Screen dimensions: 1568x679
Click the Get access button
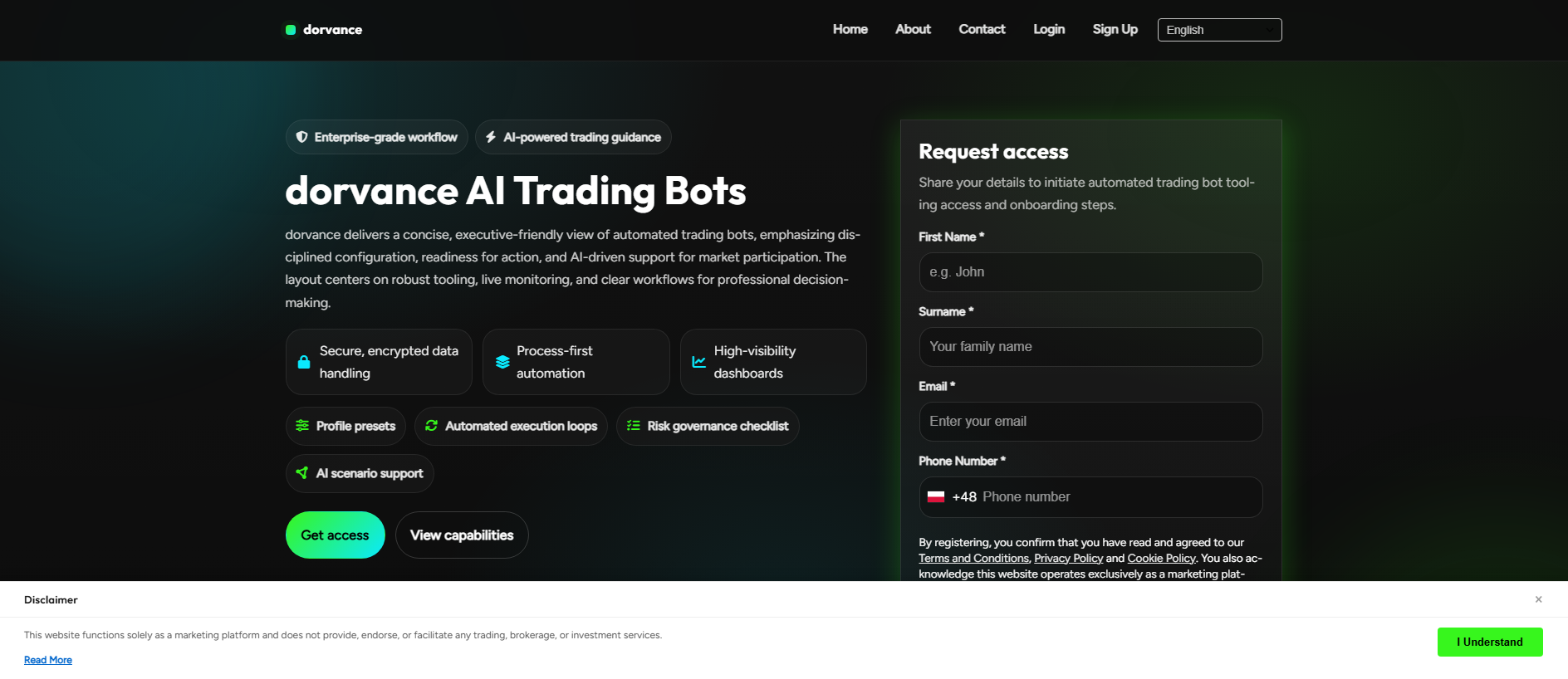336,535
